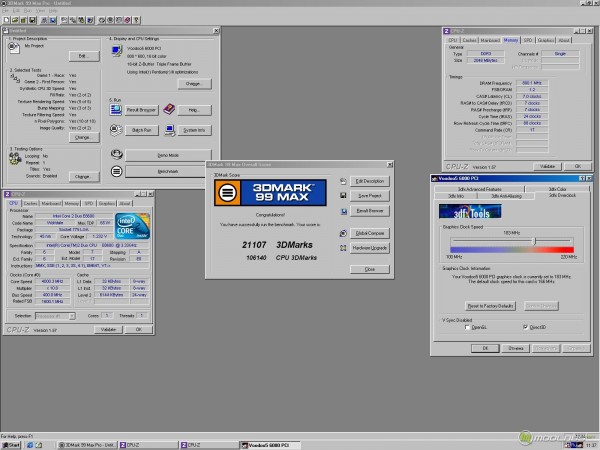The width and height of the screenshot is (600, 450).
Task: Switch to the 3dfx Info tab
Action: 456,196
